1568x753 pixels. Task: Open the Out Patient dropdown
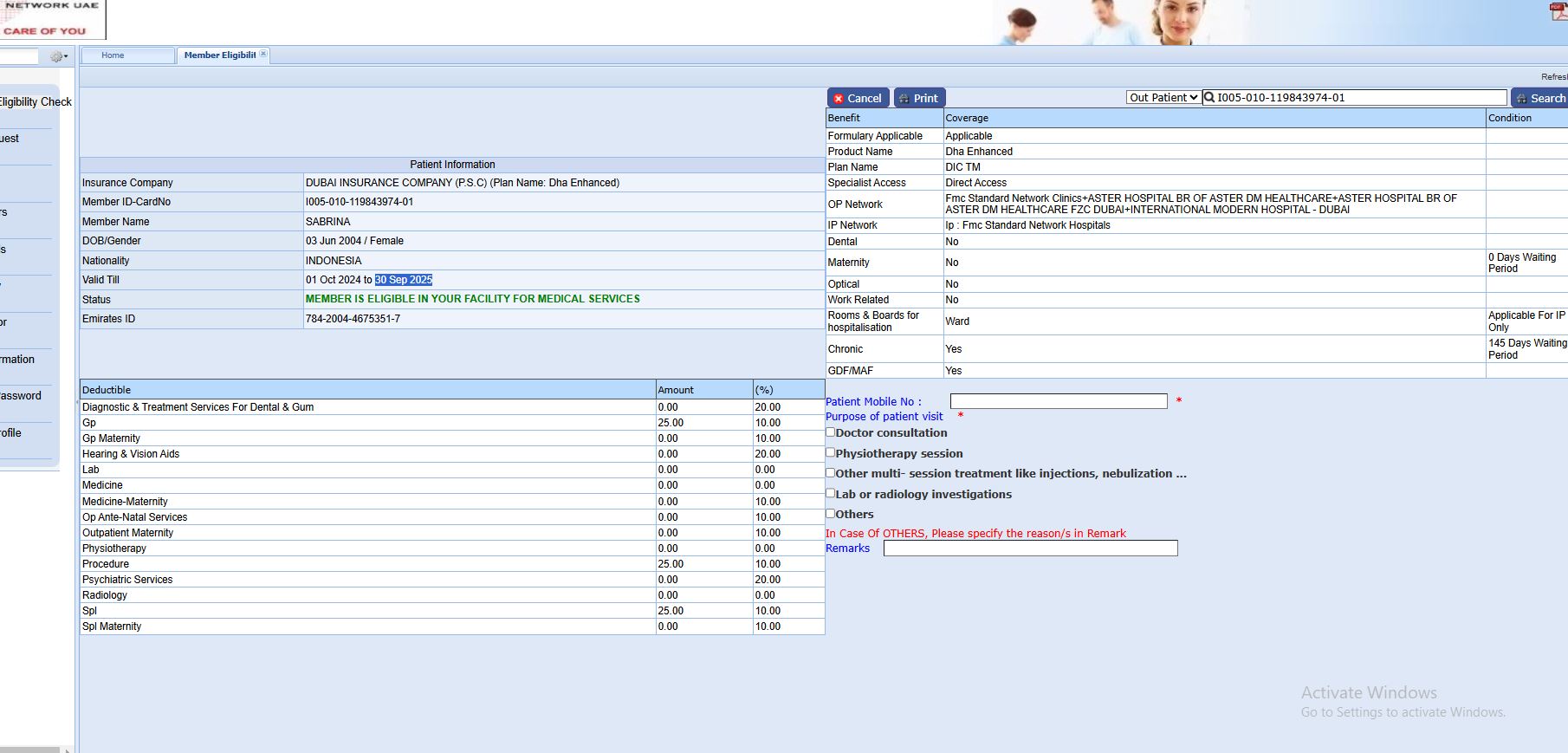(1163, 98)
